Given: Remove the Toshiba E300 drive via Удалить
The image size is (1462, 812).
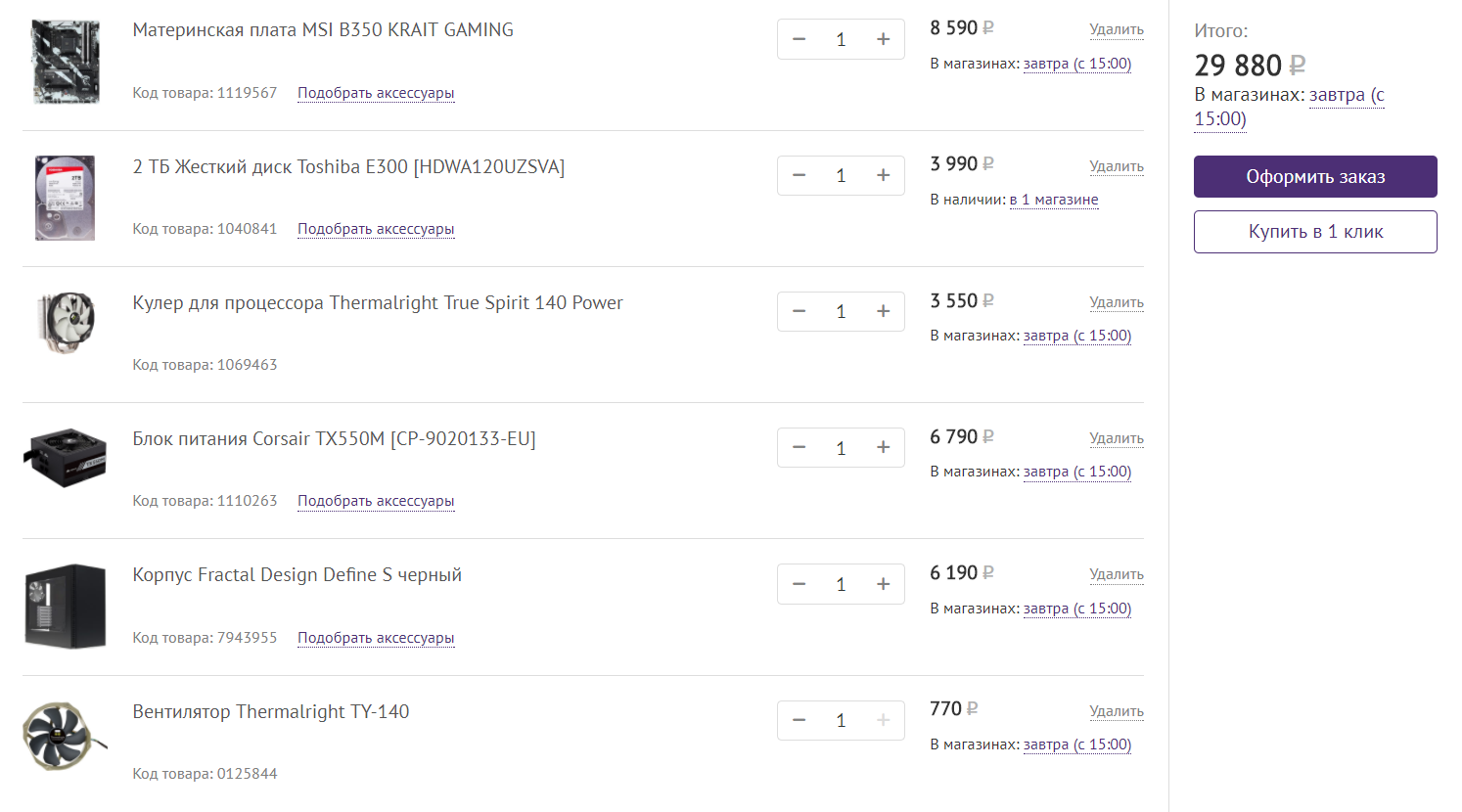Looking at the screenshot, I should coord(1116,166).
